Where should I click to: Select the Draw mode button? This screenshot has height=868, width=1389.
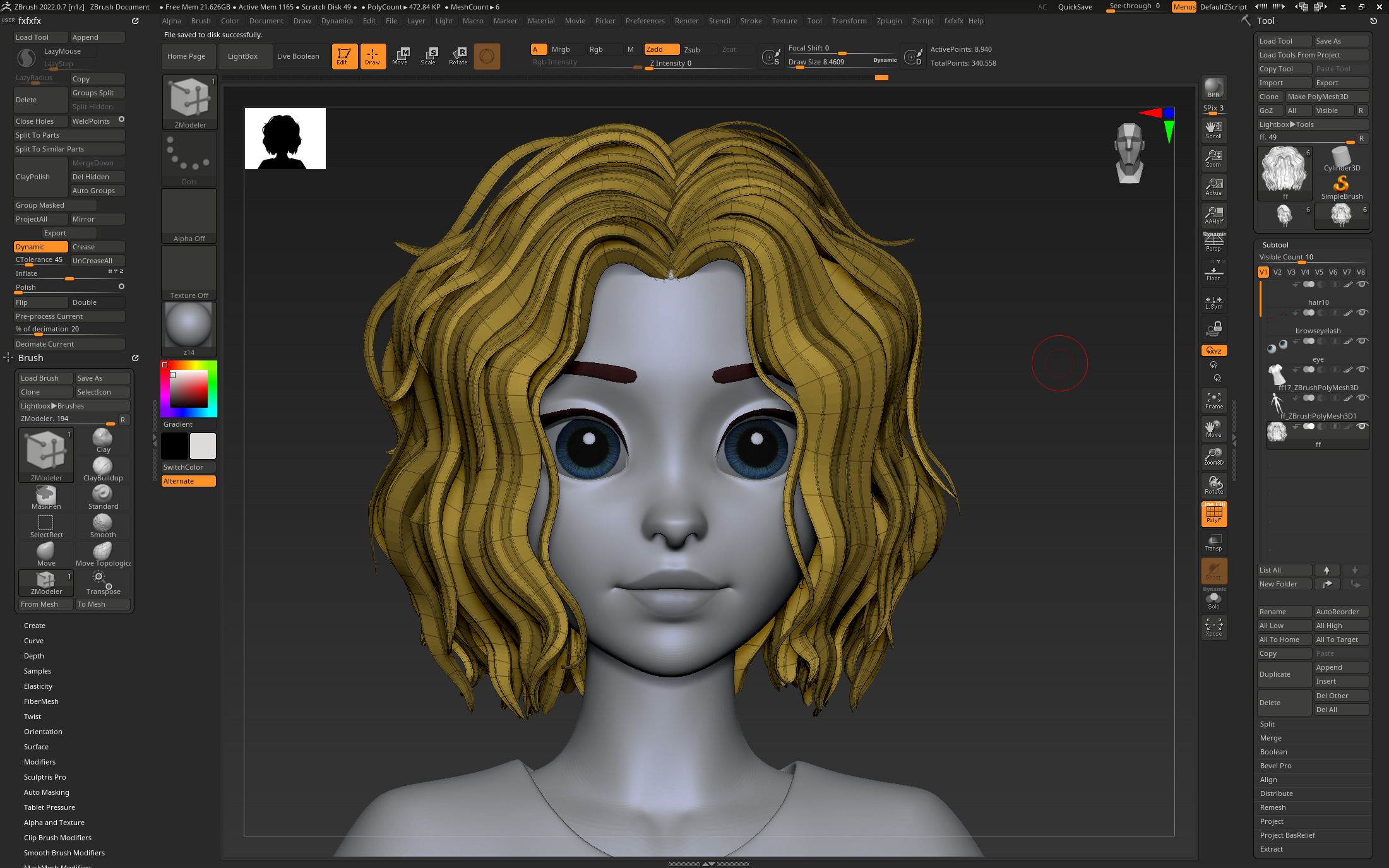[373, 56]
